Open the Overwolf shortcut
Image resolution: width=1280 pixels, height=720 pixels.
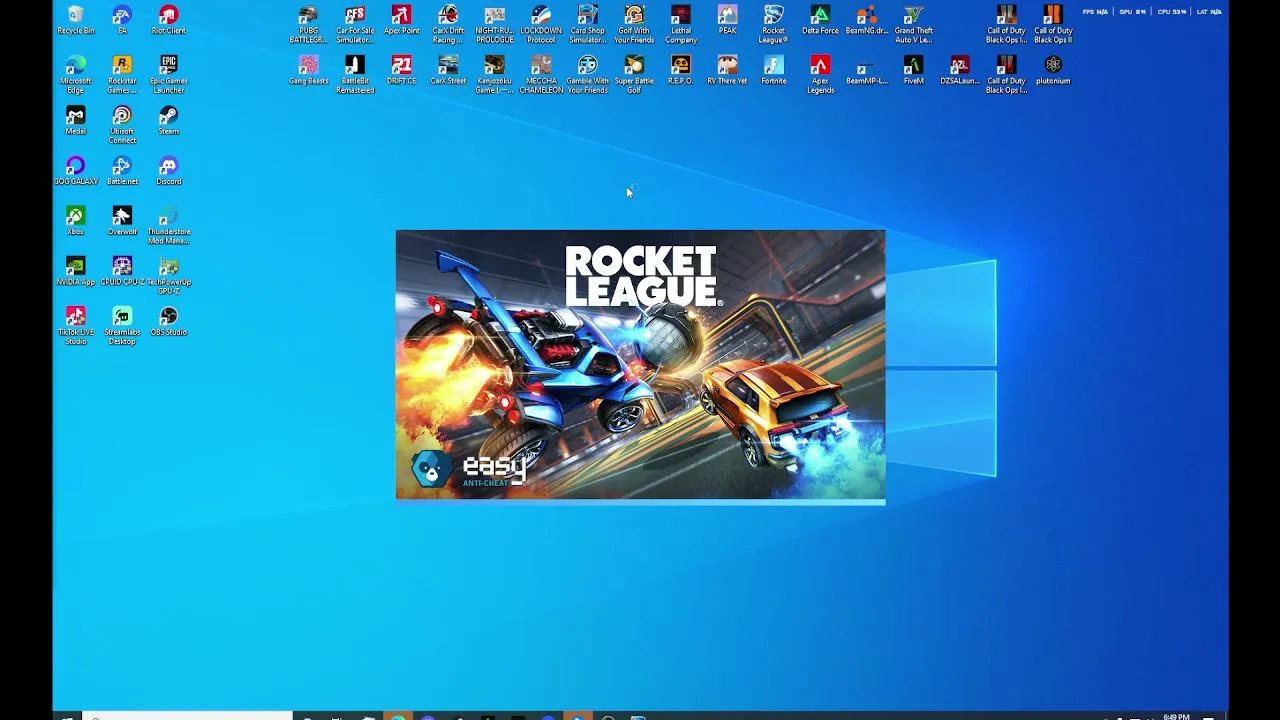click(x=122, y=220)
